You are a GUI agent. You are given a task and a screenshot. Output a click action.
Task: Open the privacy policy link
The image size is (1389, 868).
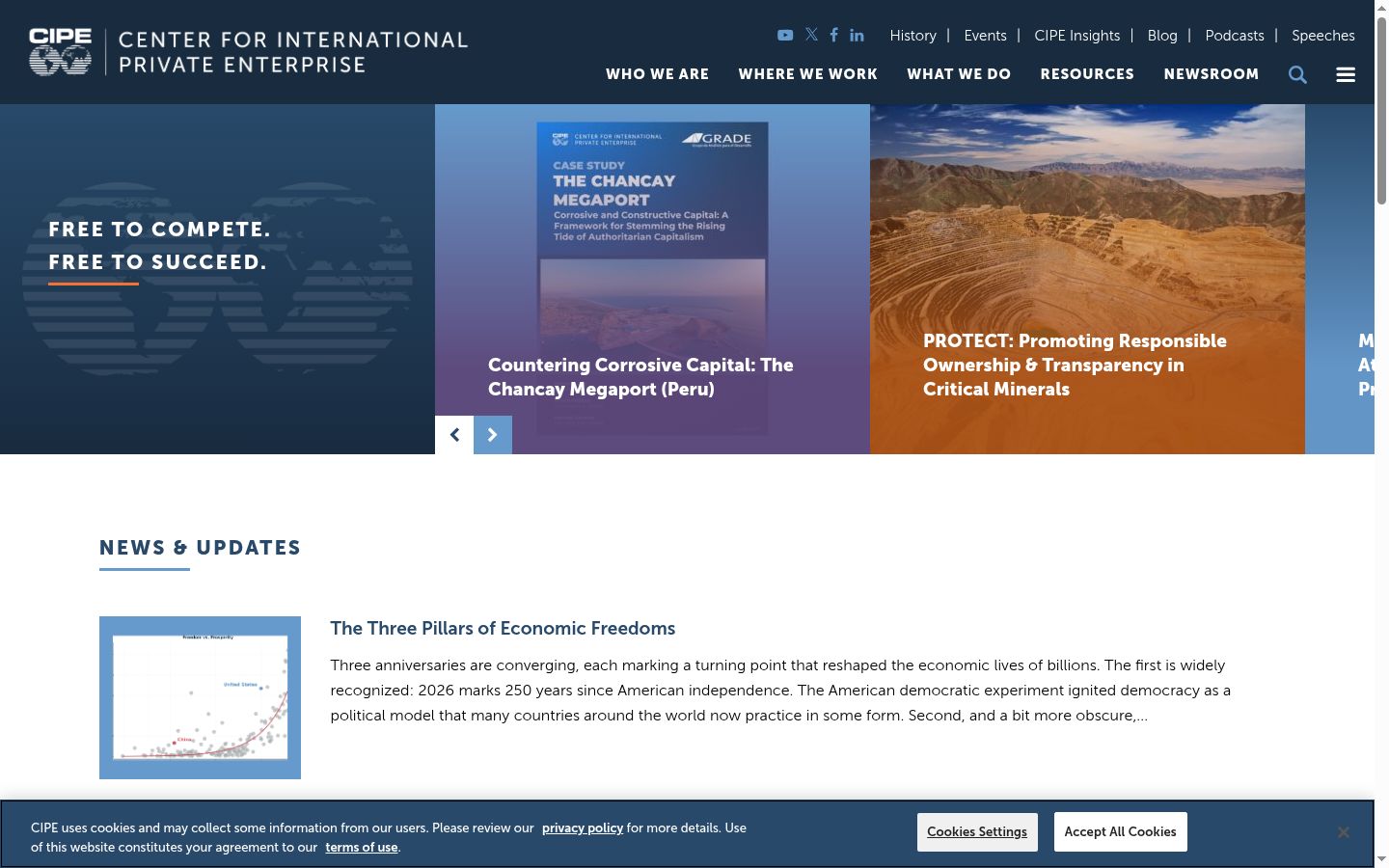[x=583, y=827]
